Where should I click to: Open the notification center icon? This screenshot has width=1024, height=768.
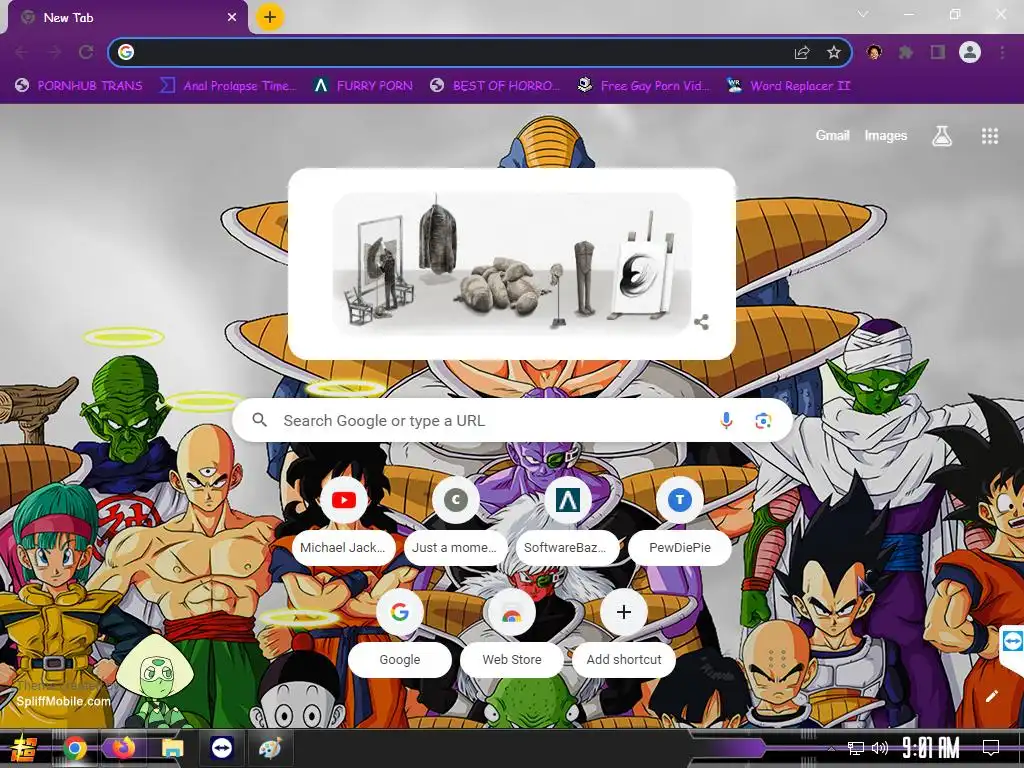point(991,748)
